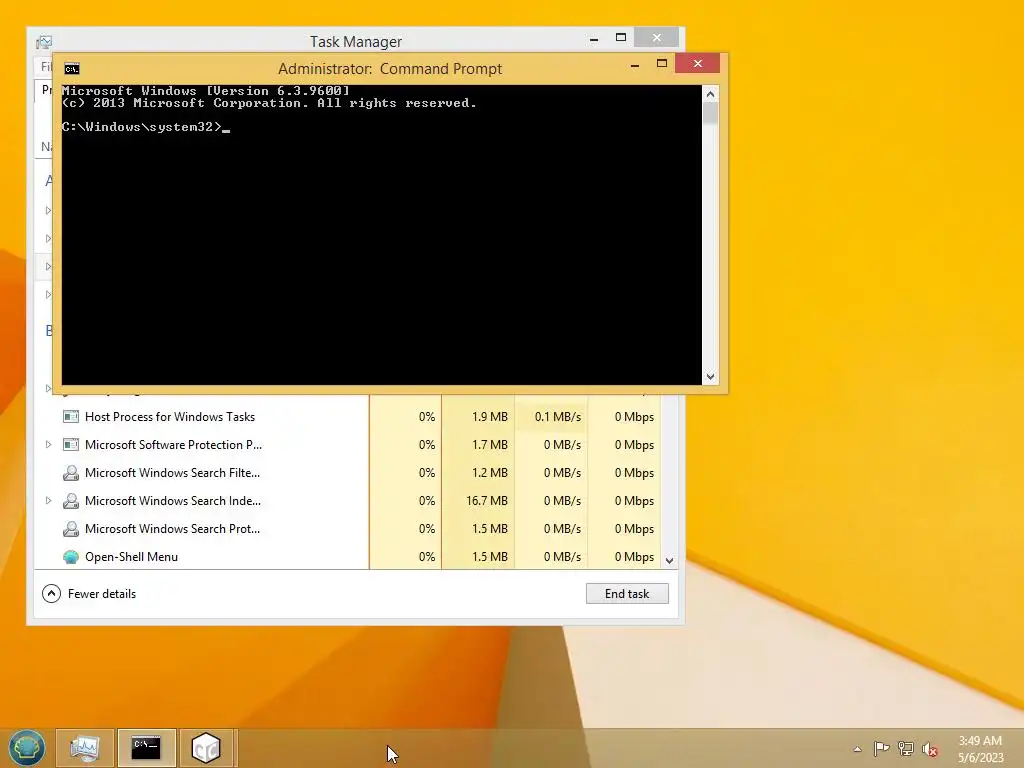Expand Microsoft Windows Search Indexer row
Screen dimensions: 1024x768
click(48, 501)
